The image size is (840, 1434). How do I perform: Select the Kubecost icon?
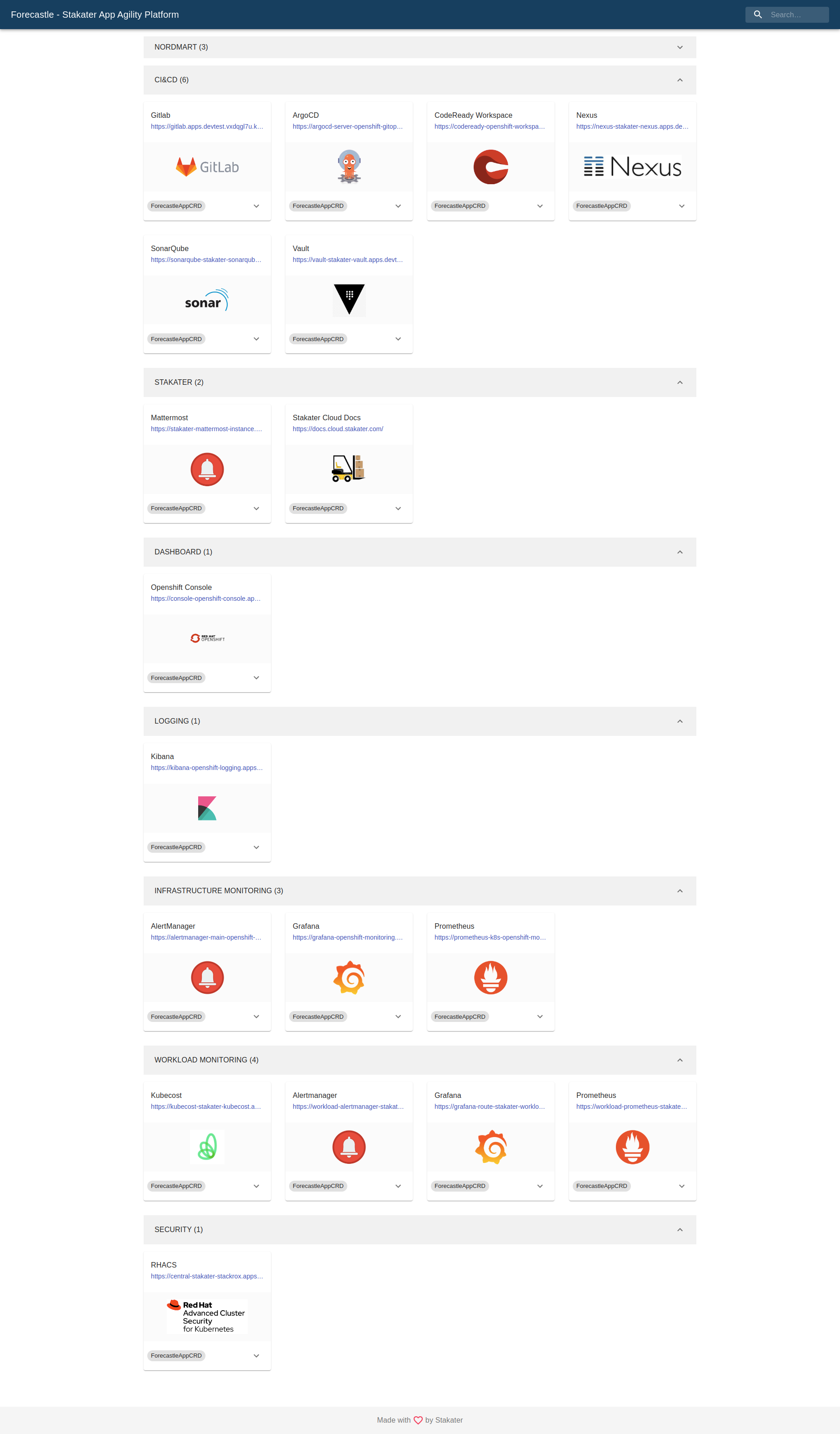click(x=206, y=1147)
